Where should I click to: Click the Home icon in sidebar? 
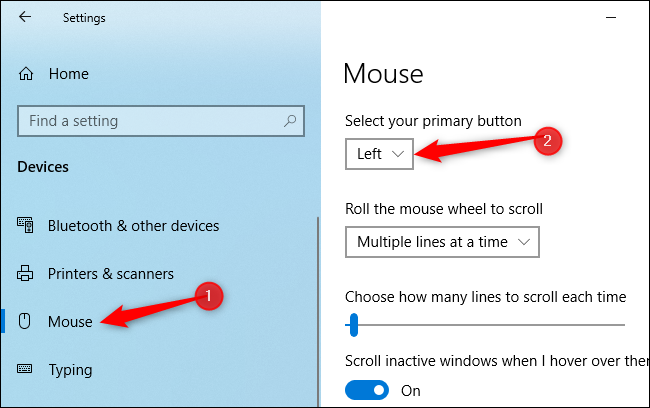[x=27, y=74]
